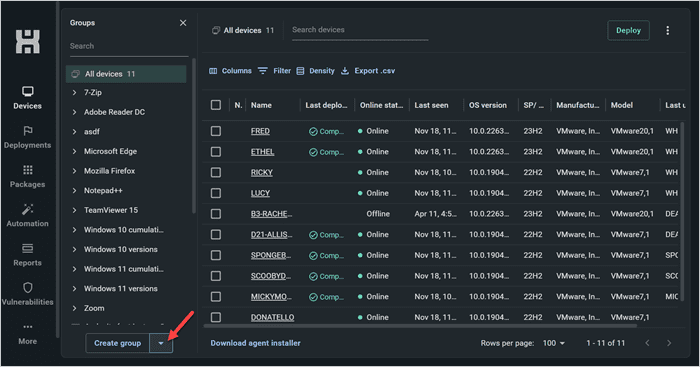This screenshot has height=367, width=700.
Task: Sort by the Model column header
Action: coord(621,105)
